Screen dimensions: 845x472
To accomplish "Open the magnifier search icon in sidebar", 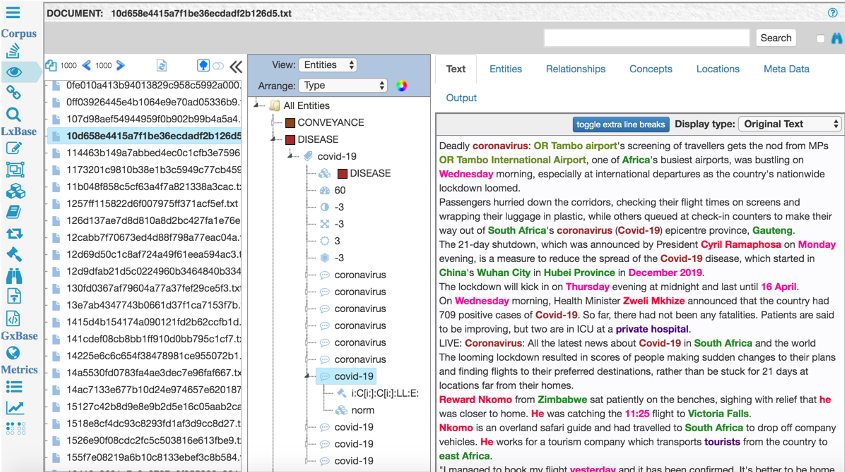I will click(13, 114).
